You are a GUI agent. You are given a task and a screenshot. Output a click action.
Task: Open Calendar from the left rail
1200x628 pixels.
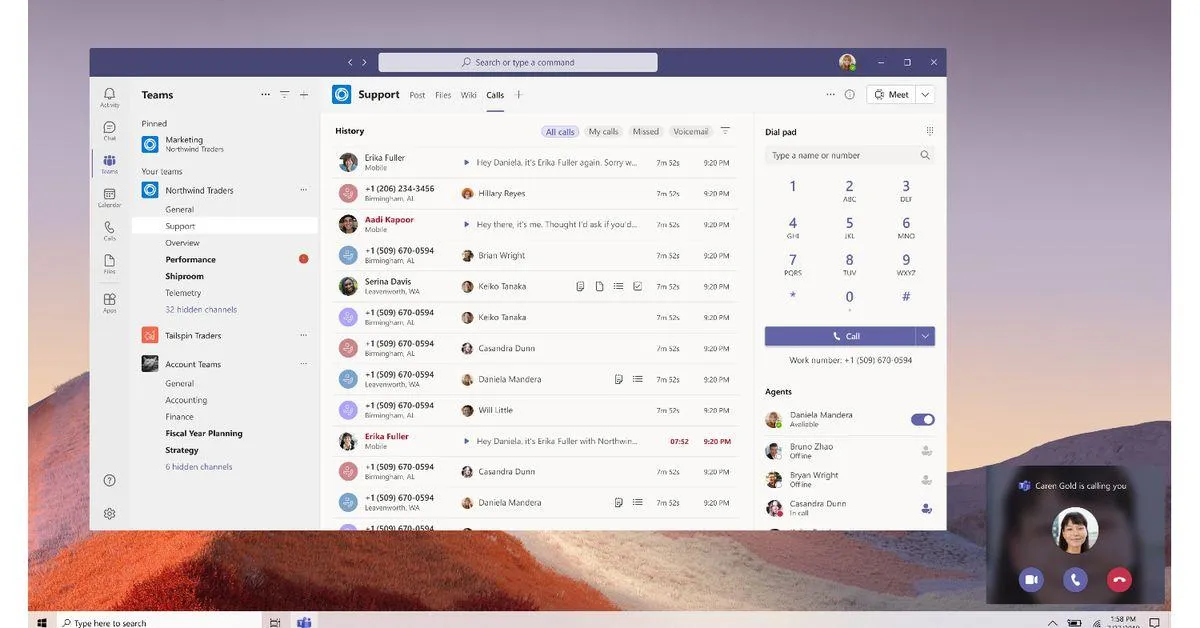(x=109, y=197)
